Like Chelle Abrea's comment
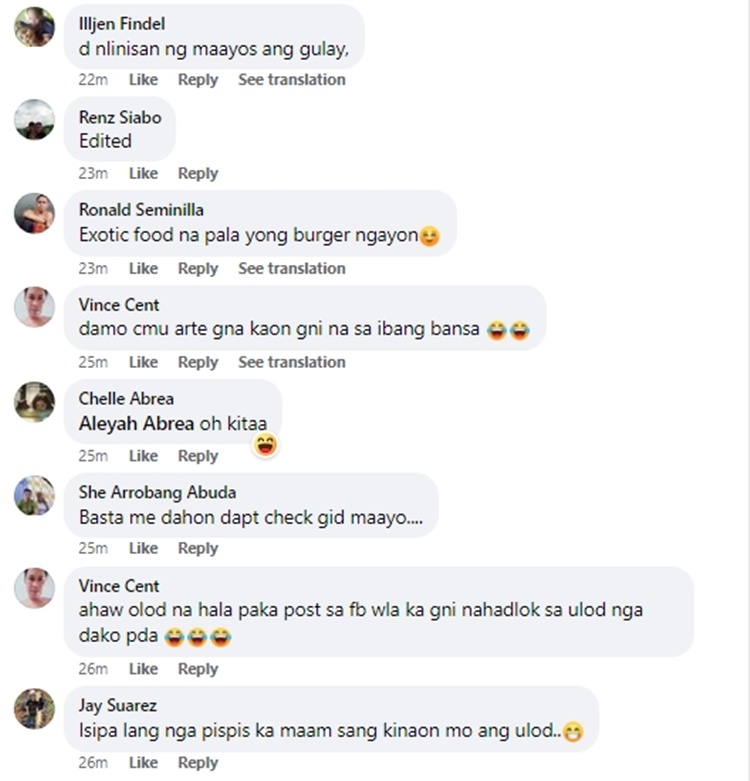 point(143,456)
